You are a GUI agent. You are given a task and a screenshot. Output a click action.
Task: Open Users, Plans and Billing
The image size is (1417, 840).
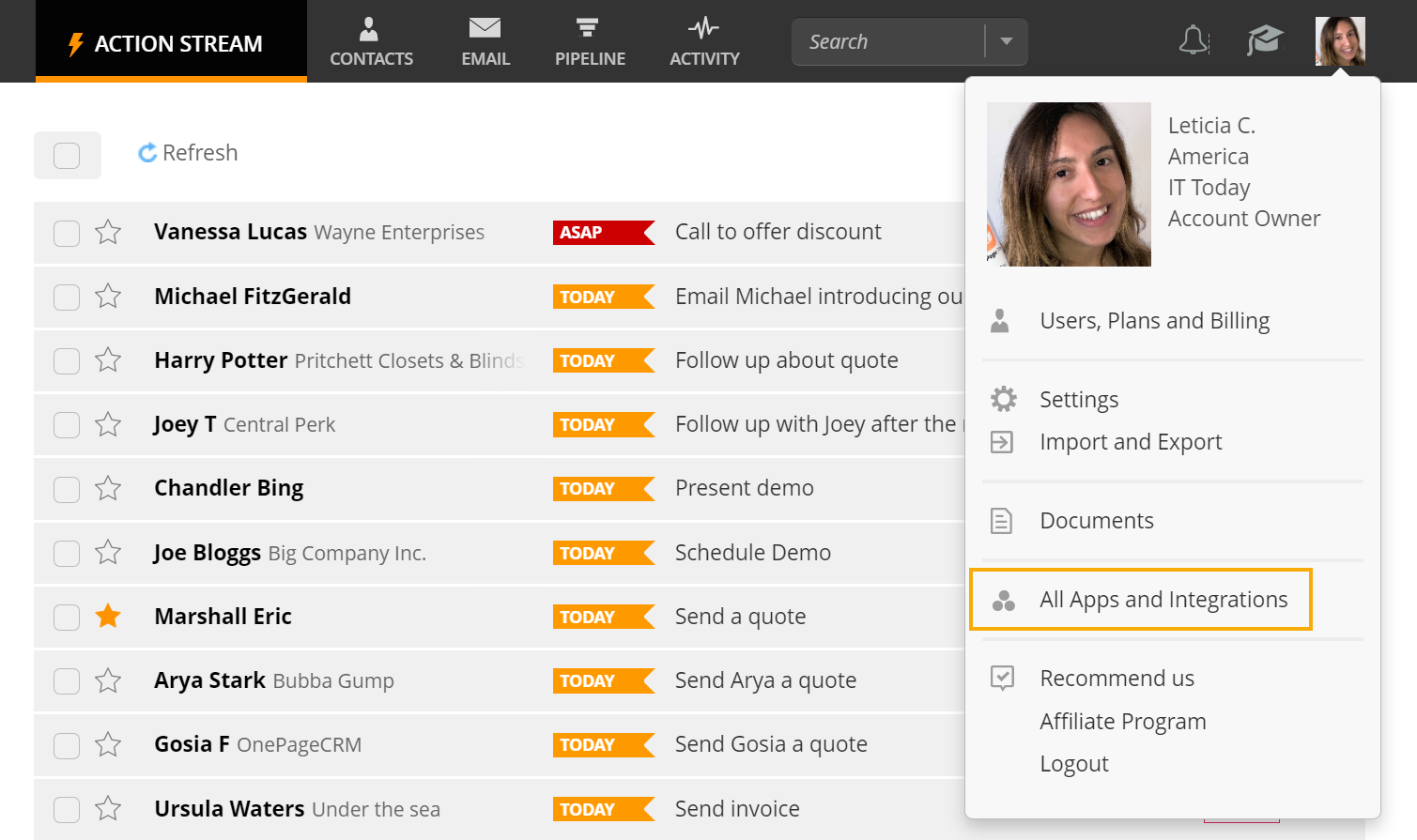pos(1154,321)
